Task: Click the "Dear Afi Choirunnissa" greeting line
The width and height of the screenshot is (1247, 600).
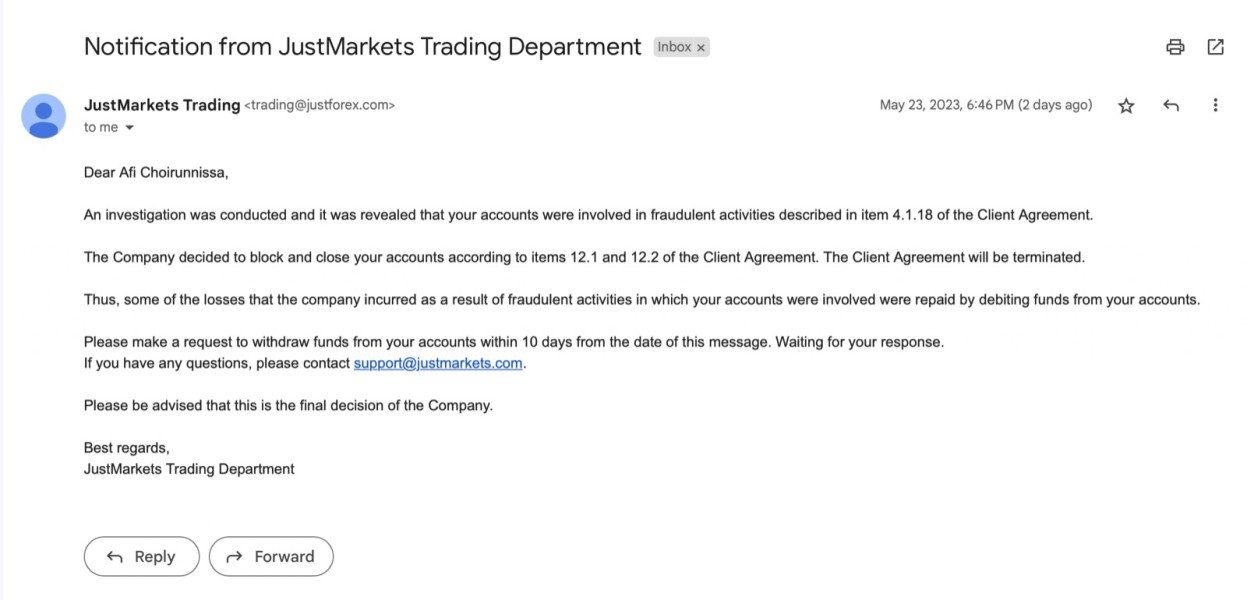Action: [x=156, y=172]
